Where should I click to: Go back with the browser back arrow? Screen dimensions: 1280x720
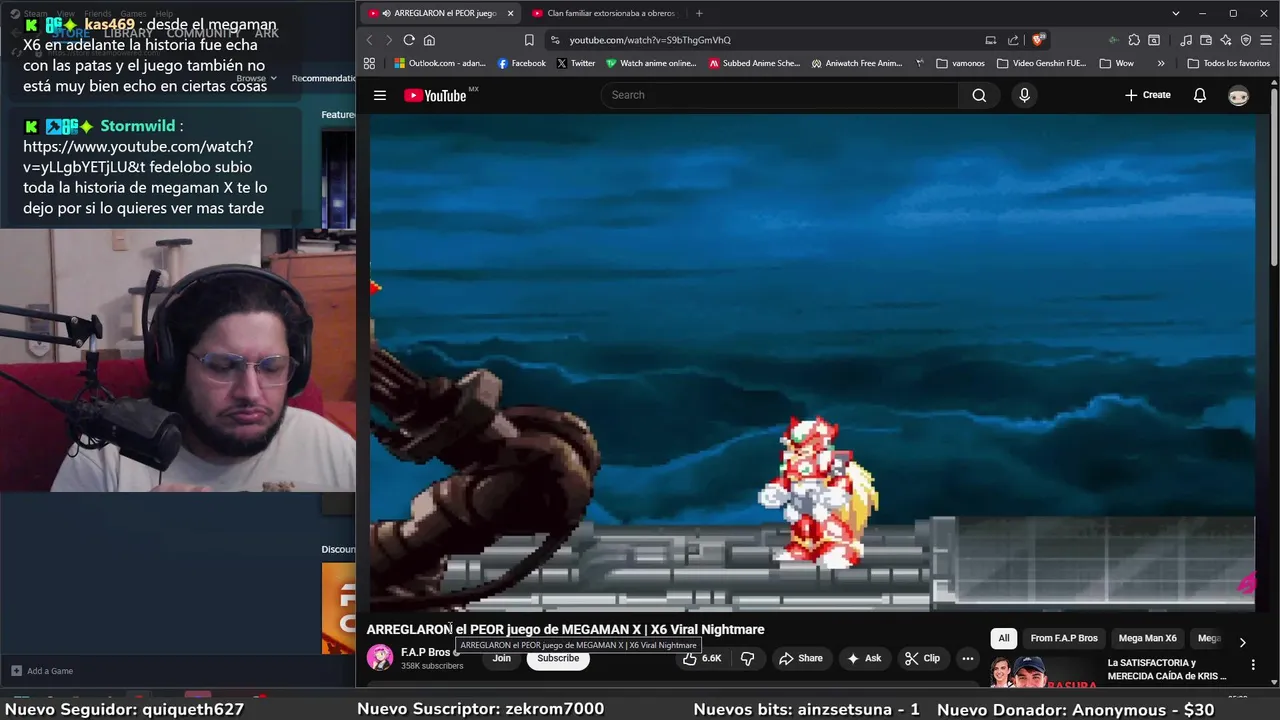369,40
